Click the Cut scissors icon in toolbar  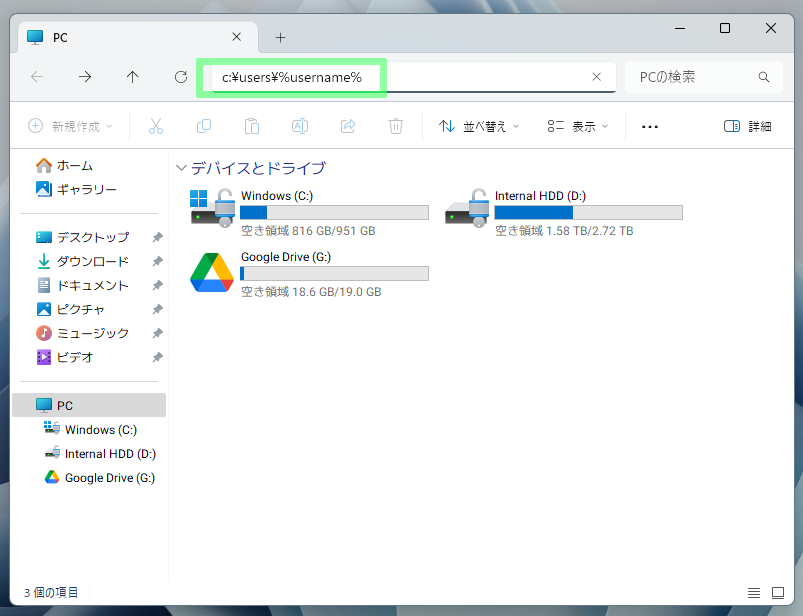155,126
